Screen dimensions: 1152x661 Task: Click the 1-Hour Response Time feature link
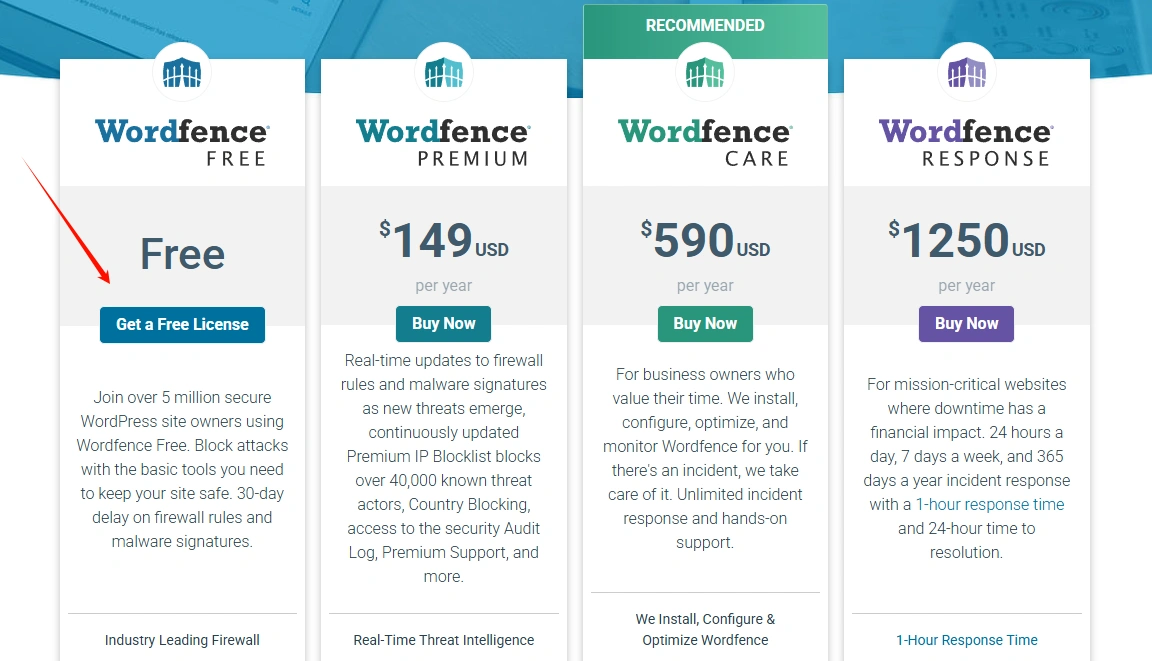[x=966, y=640]
